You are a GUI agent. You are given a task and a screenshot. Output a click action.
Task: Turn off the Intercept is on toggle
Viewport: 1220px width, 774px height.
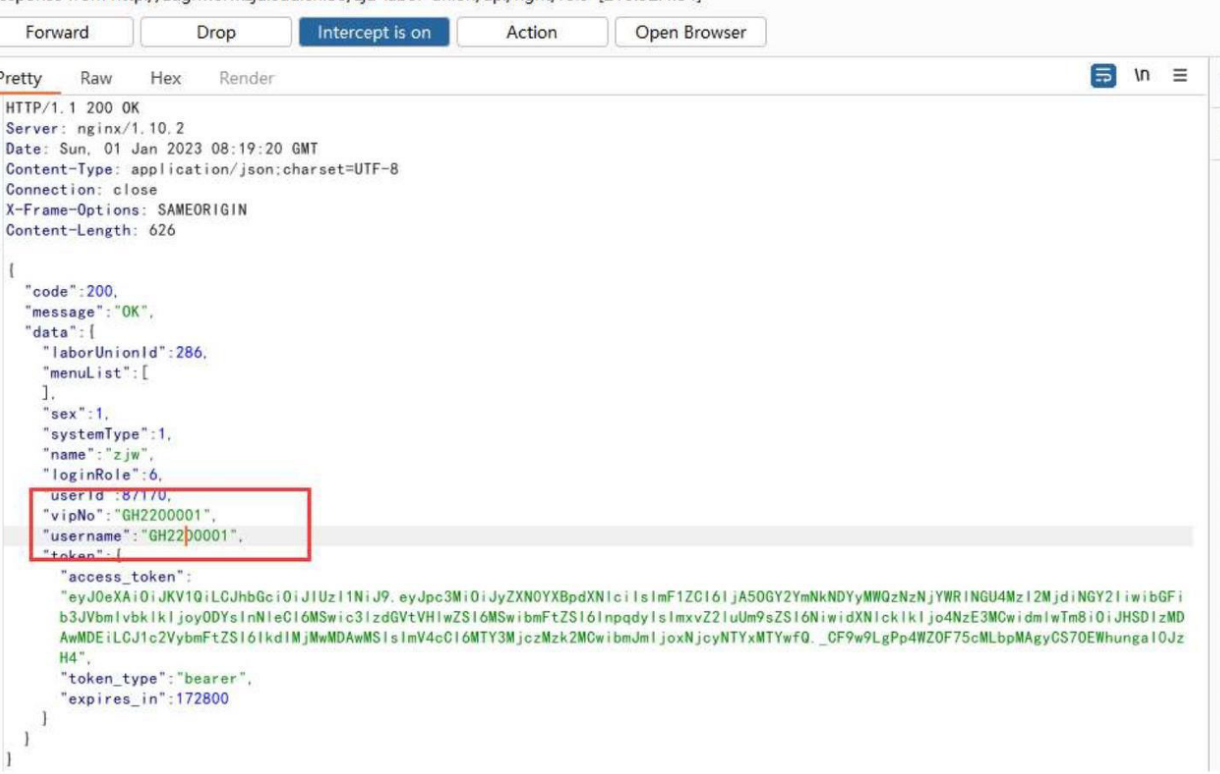point(374,32)
